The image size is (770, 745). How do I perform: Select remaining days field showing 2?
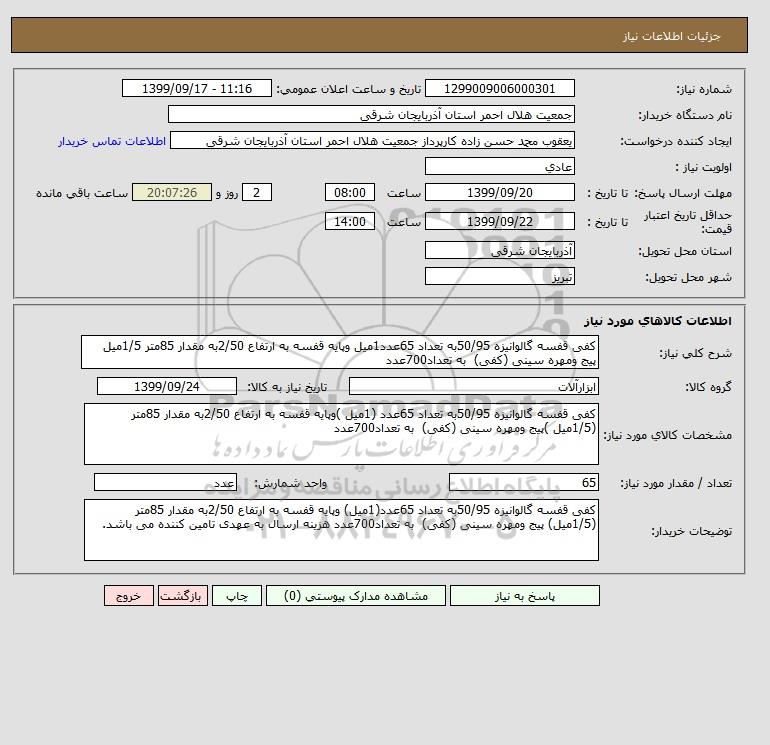(256, 193)
